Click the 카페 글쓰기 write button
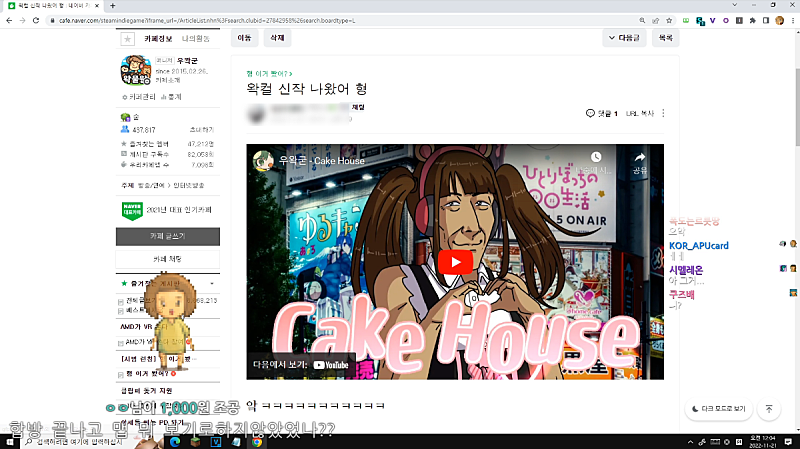The image size is (800, 449). tap(168, 236)
